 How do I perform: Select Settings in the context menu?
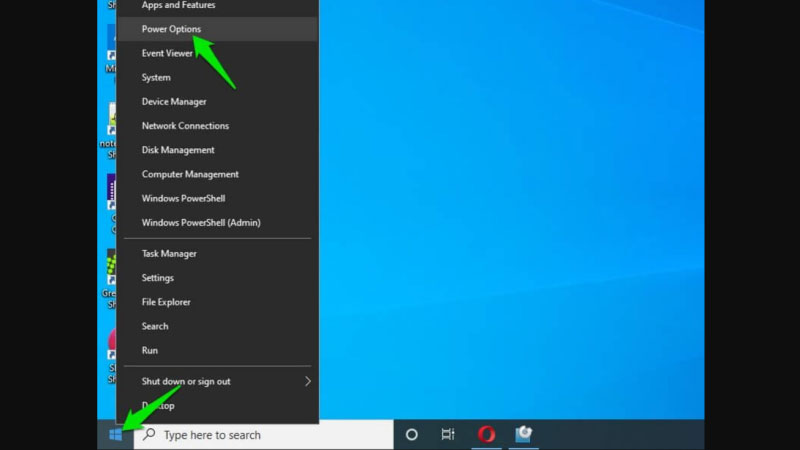tap(158, 278)
